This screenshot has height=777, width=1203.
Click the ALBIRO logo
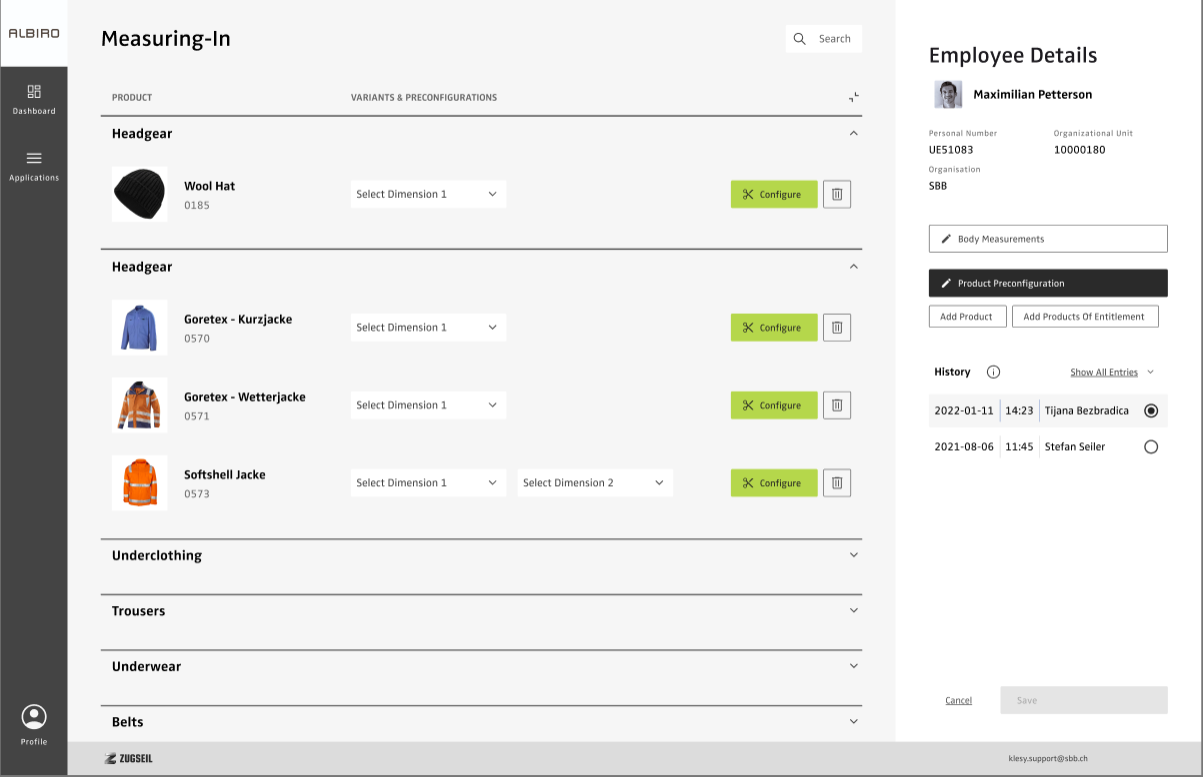34,33
